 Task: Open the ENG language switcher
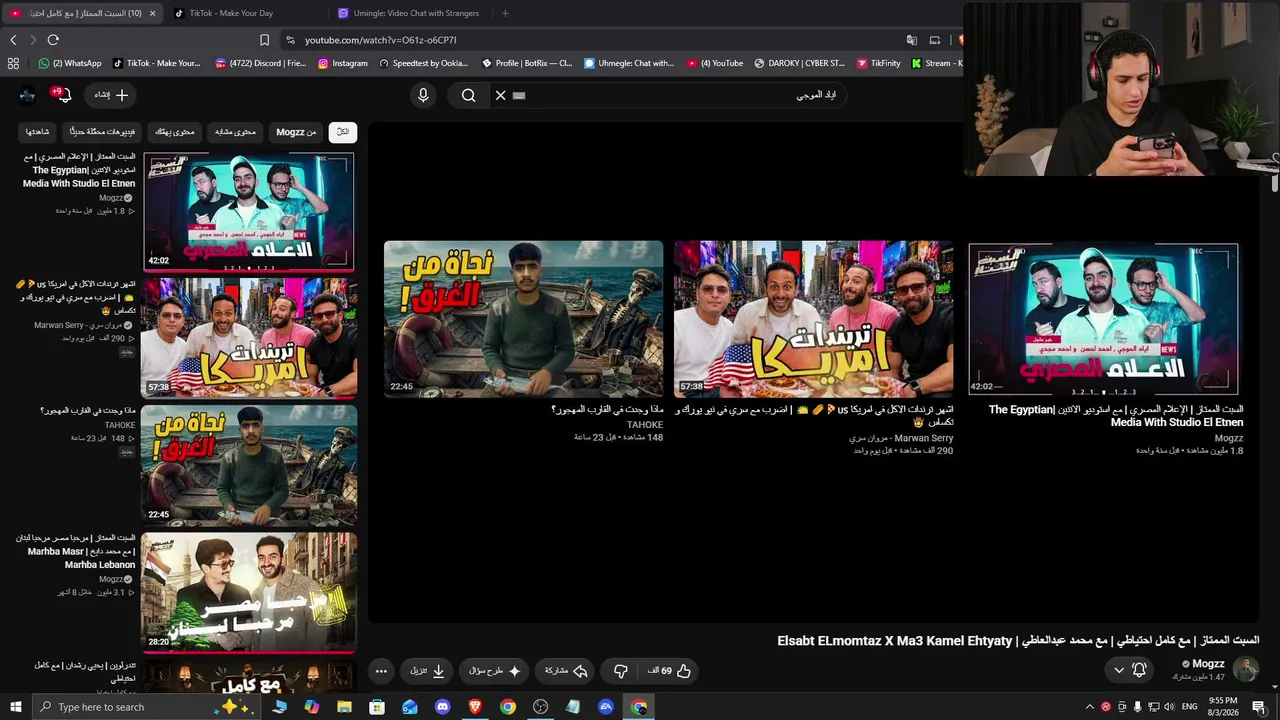[1189, 707]
